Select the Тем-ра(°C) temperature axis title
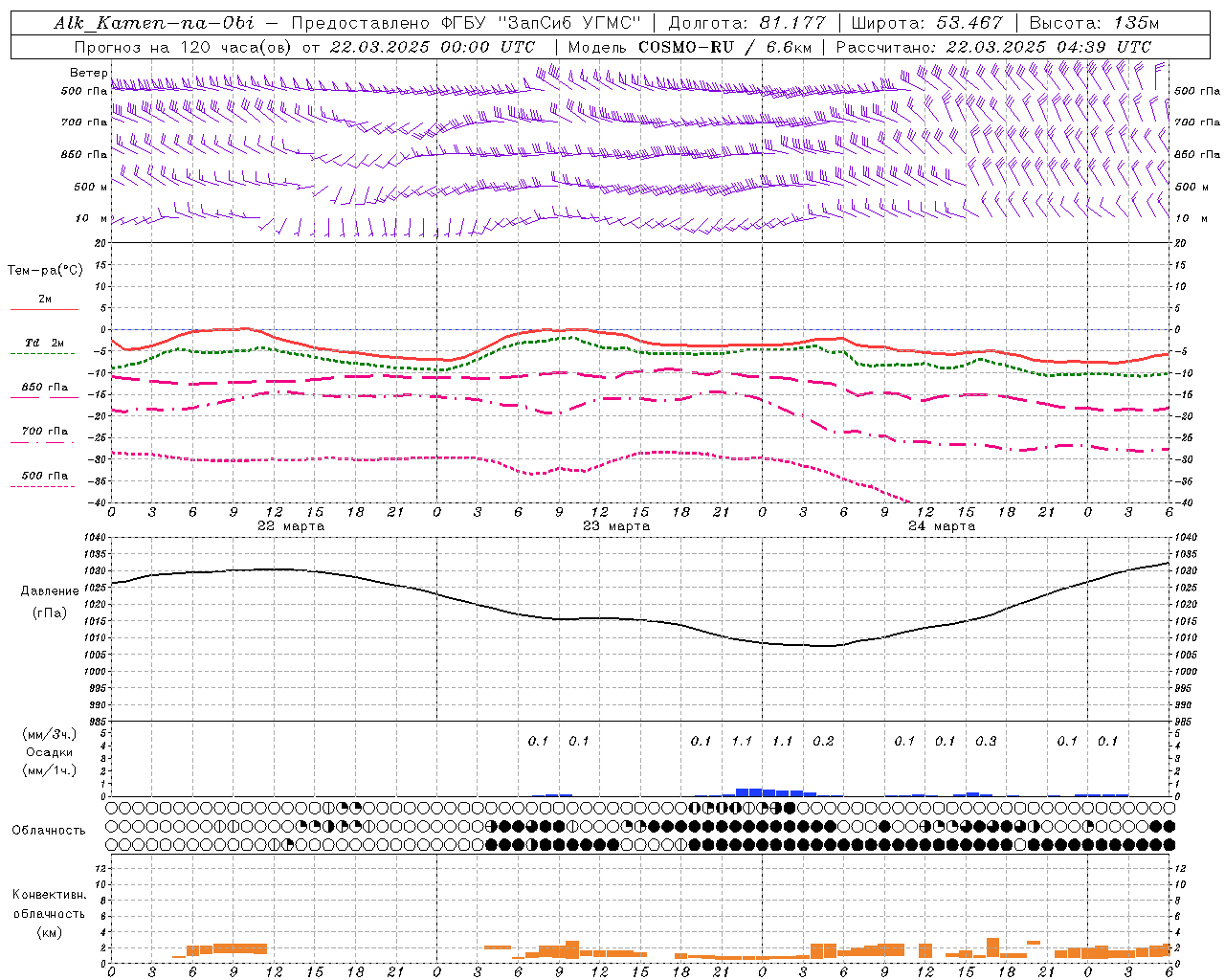1225x980 pixels. (45, 271)
